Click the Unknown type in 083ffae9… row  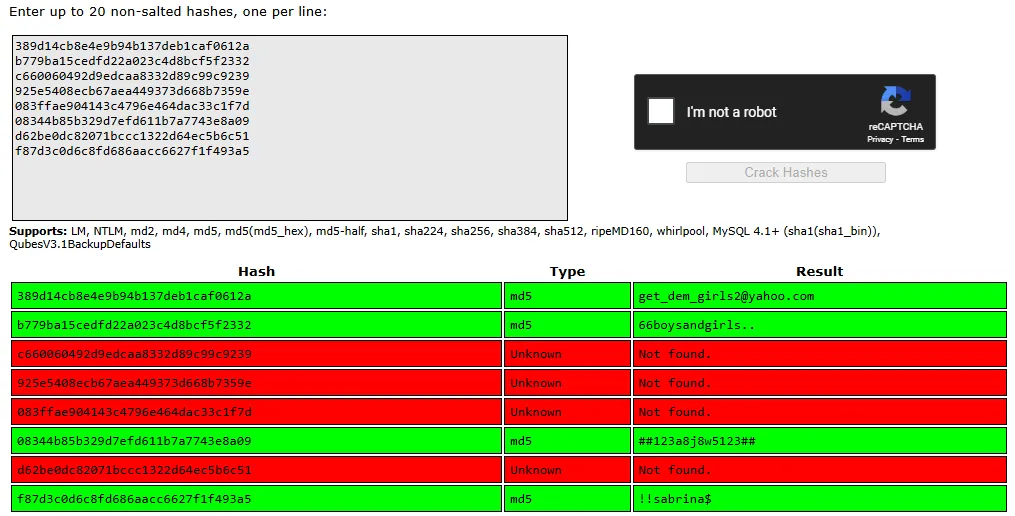click(x=536, y=412)
